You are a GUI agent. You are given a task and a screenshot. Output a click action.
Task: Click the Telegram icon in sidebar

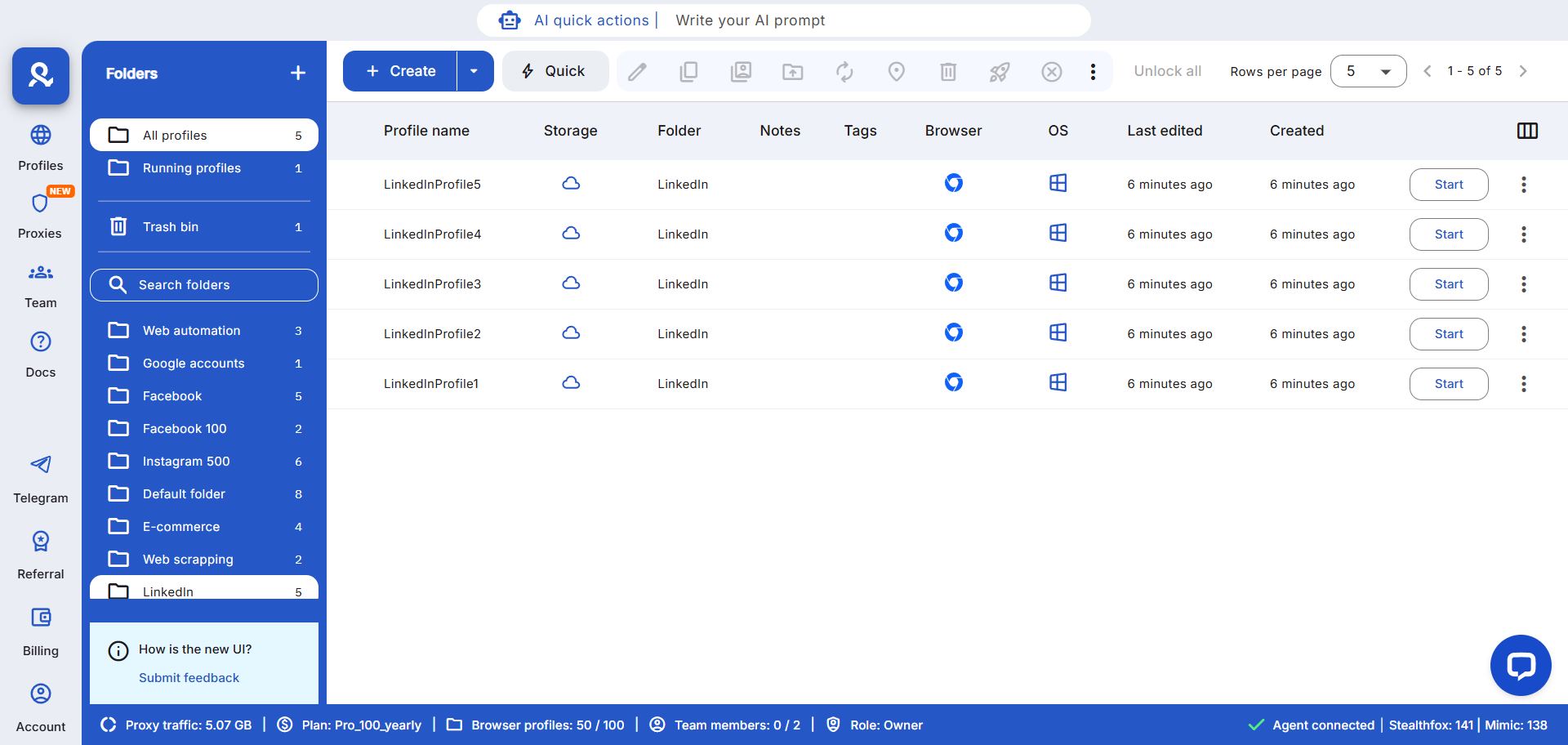point(41,465)
